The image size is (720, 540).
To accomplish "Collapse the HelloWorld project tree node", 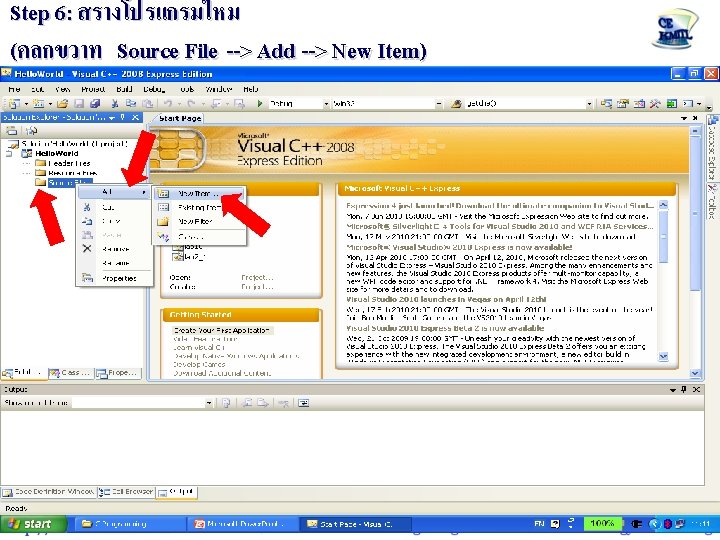I will (x=9, y=153).
